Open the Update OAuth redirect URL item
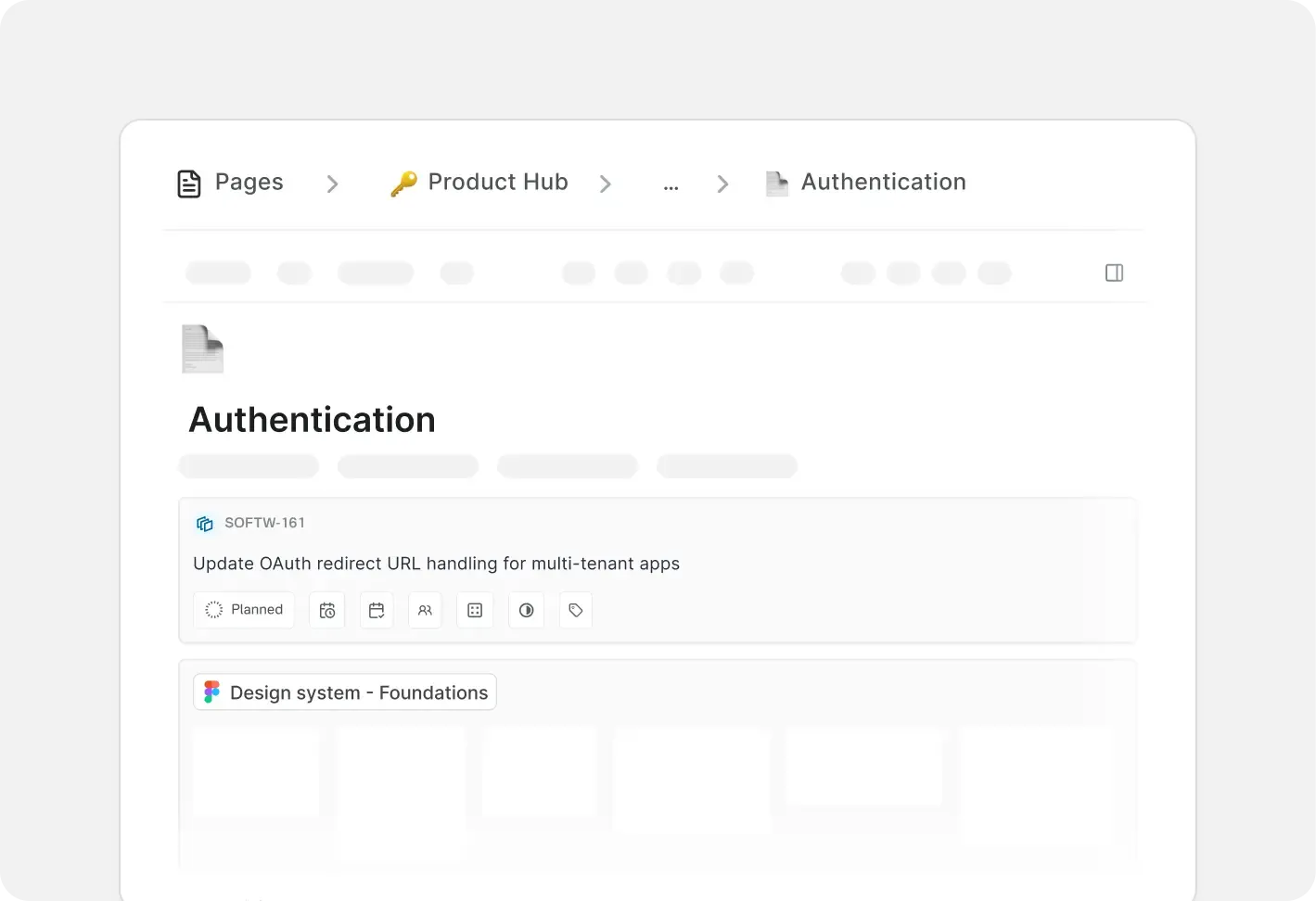The height and width of the screenshot is (901, 1316). (436, 564)
